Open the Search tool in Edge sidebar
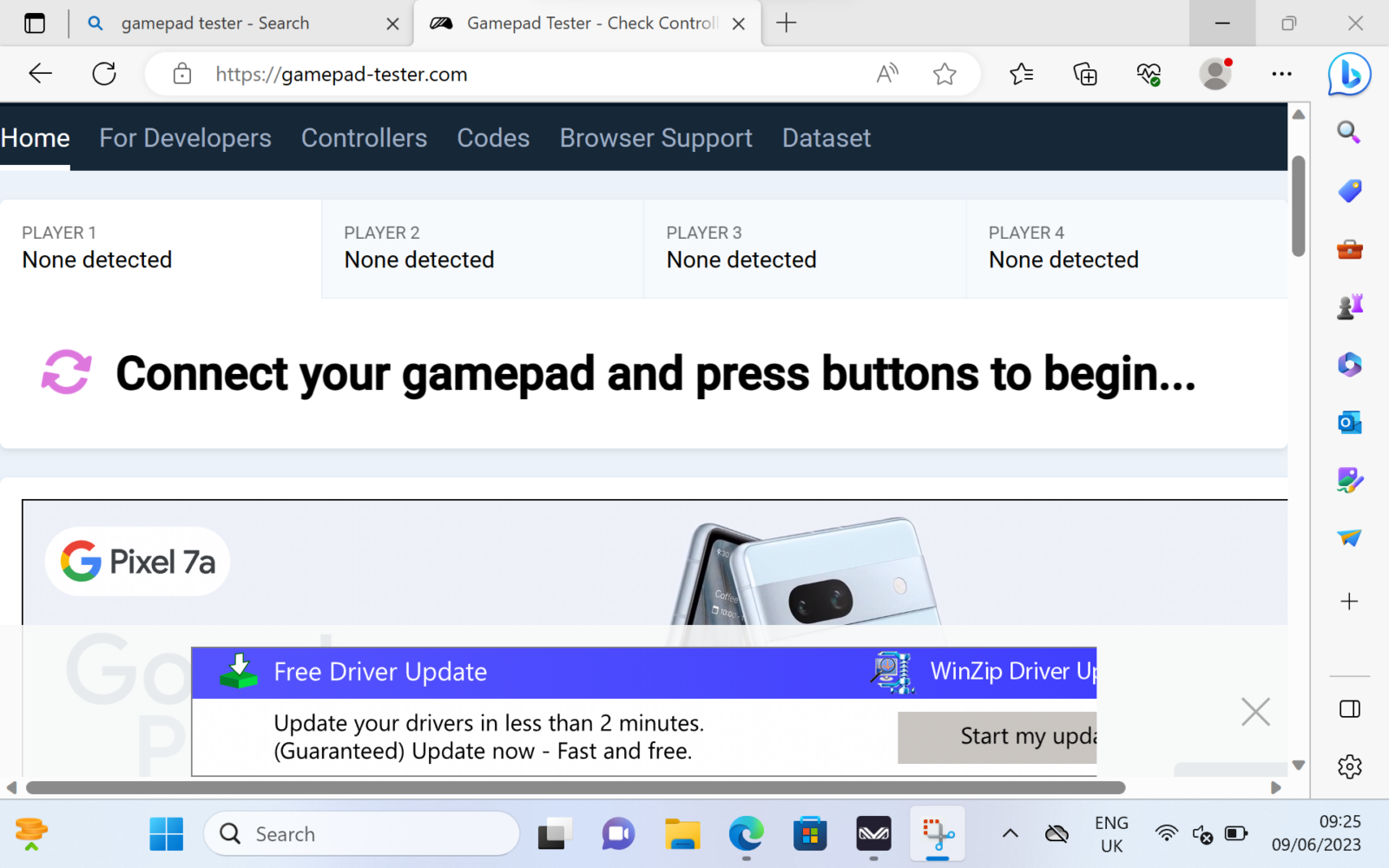Screen dimensions: 1389x868 pos(1349,133)
